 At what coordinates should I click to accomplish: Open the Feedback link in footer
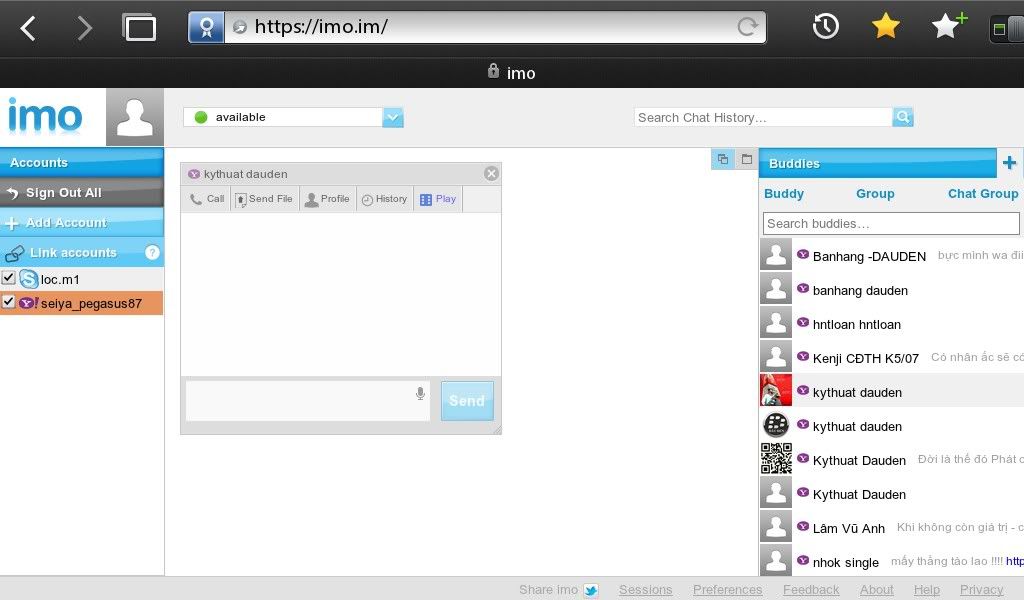tap(811, 590)
